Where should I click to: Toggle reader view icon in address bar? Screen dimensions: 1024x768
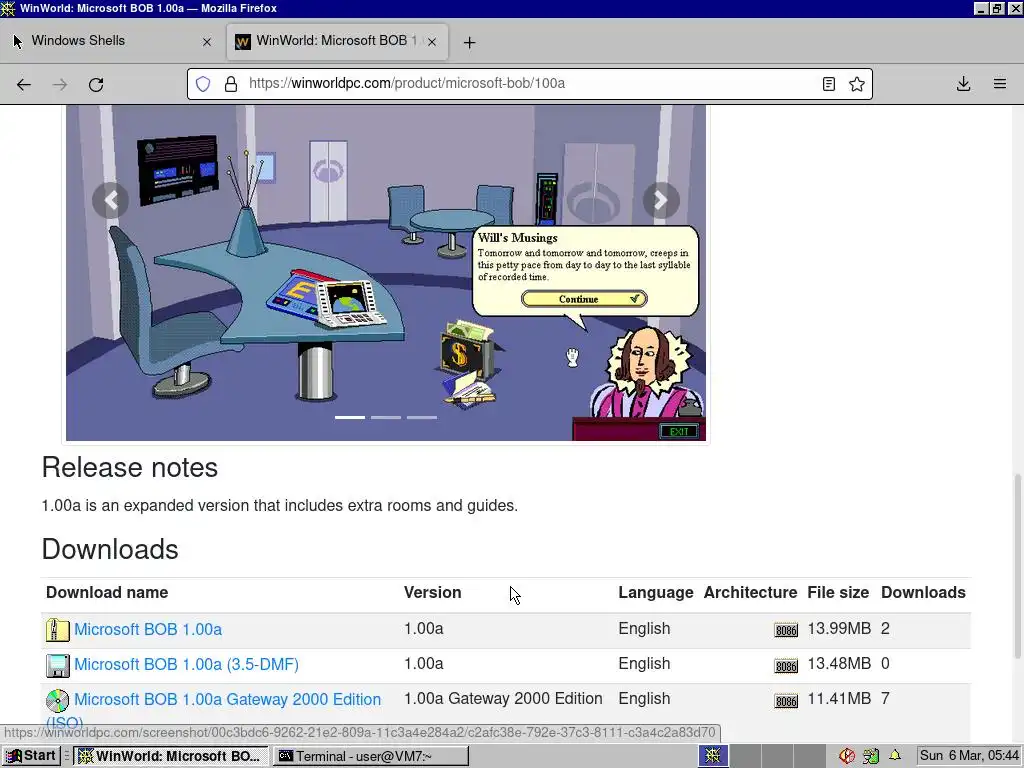point(829,84)
